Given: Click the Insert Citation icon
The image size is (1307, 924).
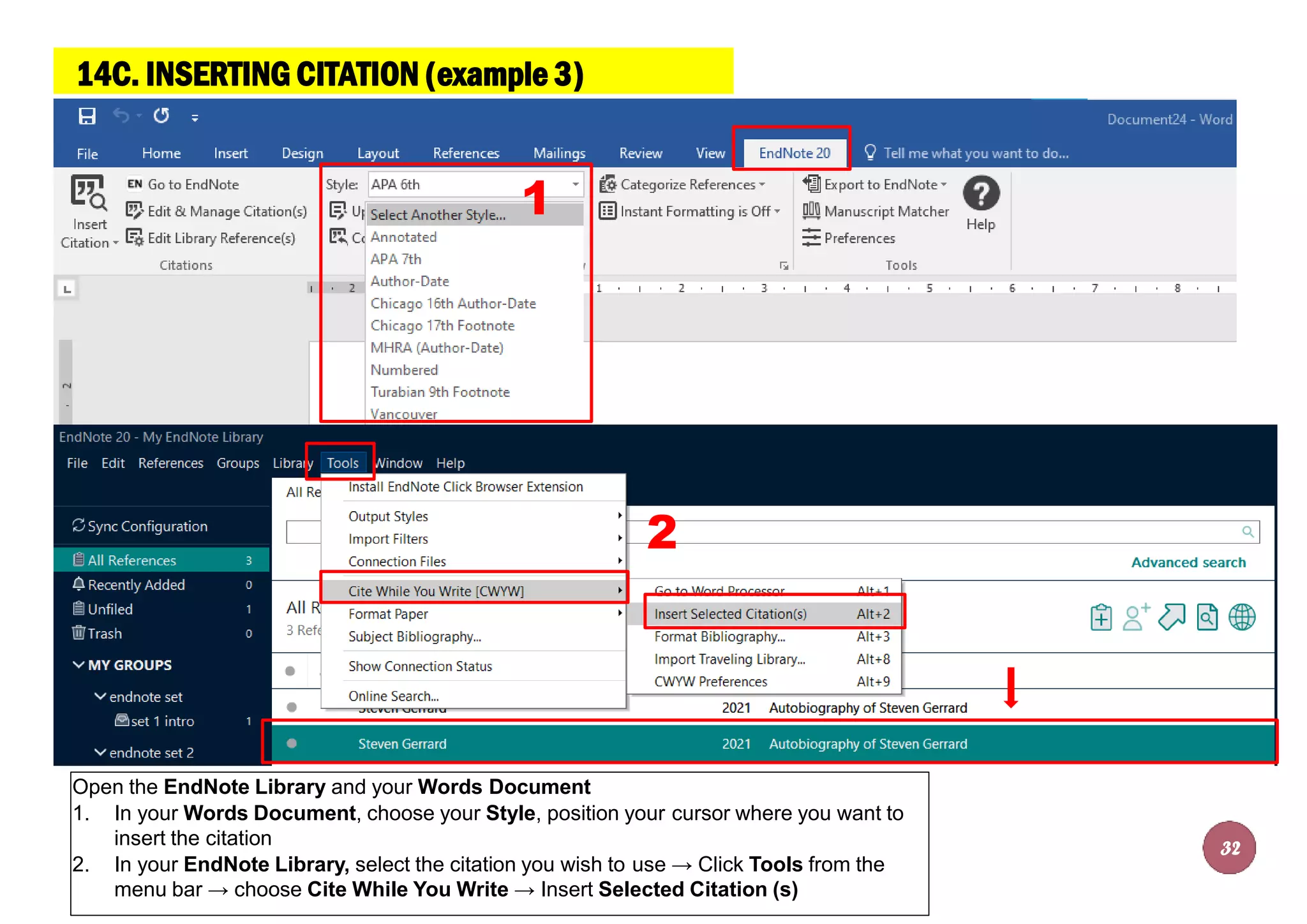Looking at the screenshot, I should click(x=88, y=192).
